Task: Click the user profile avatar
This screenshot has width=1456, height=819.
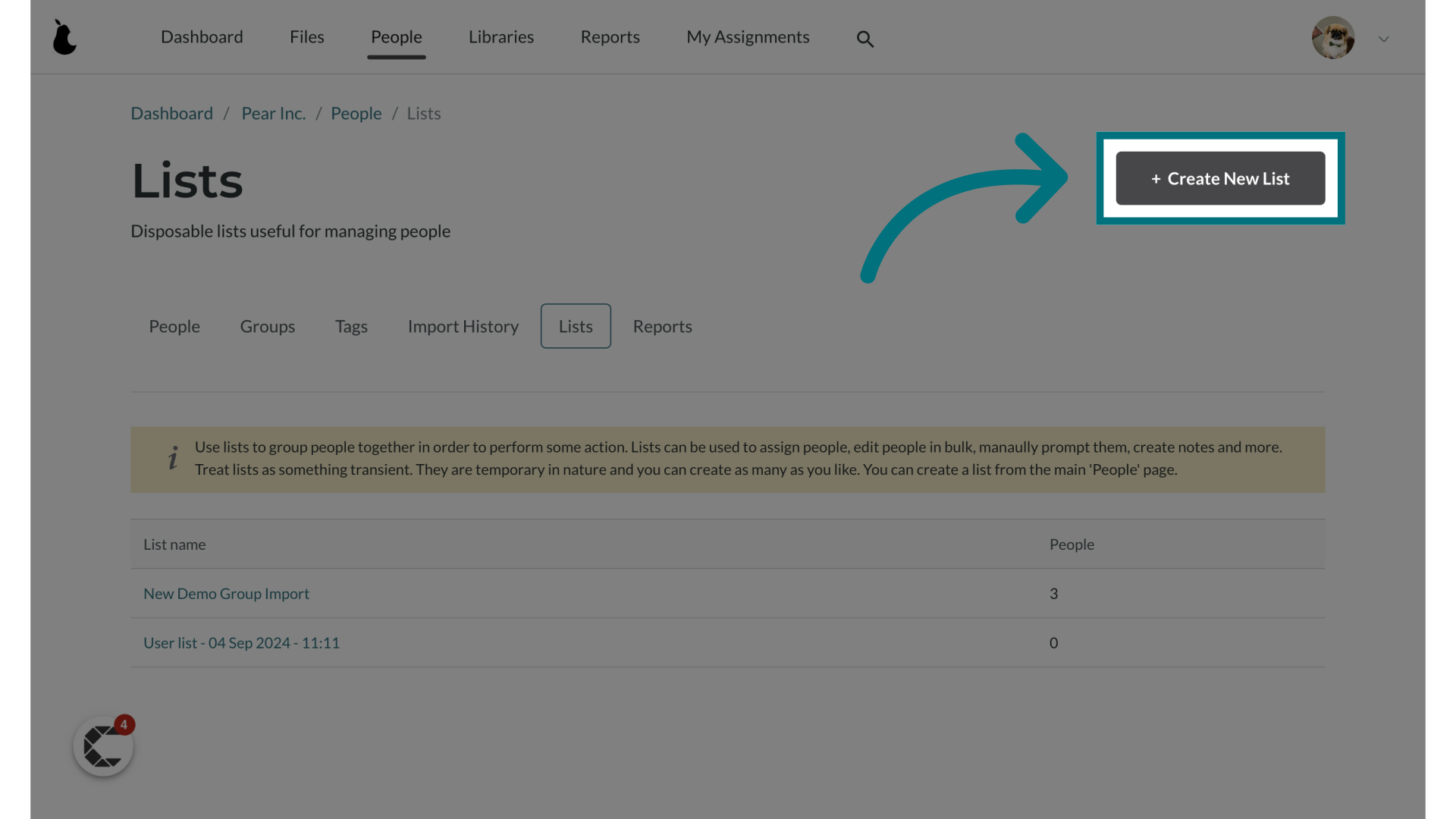Action: point(1333,37)
